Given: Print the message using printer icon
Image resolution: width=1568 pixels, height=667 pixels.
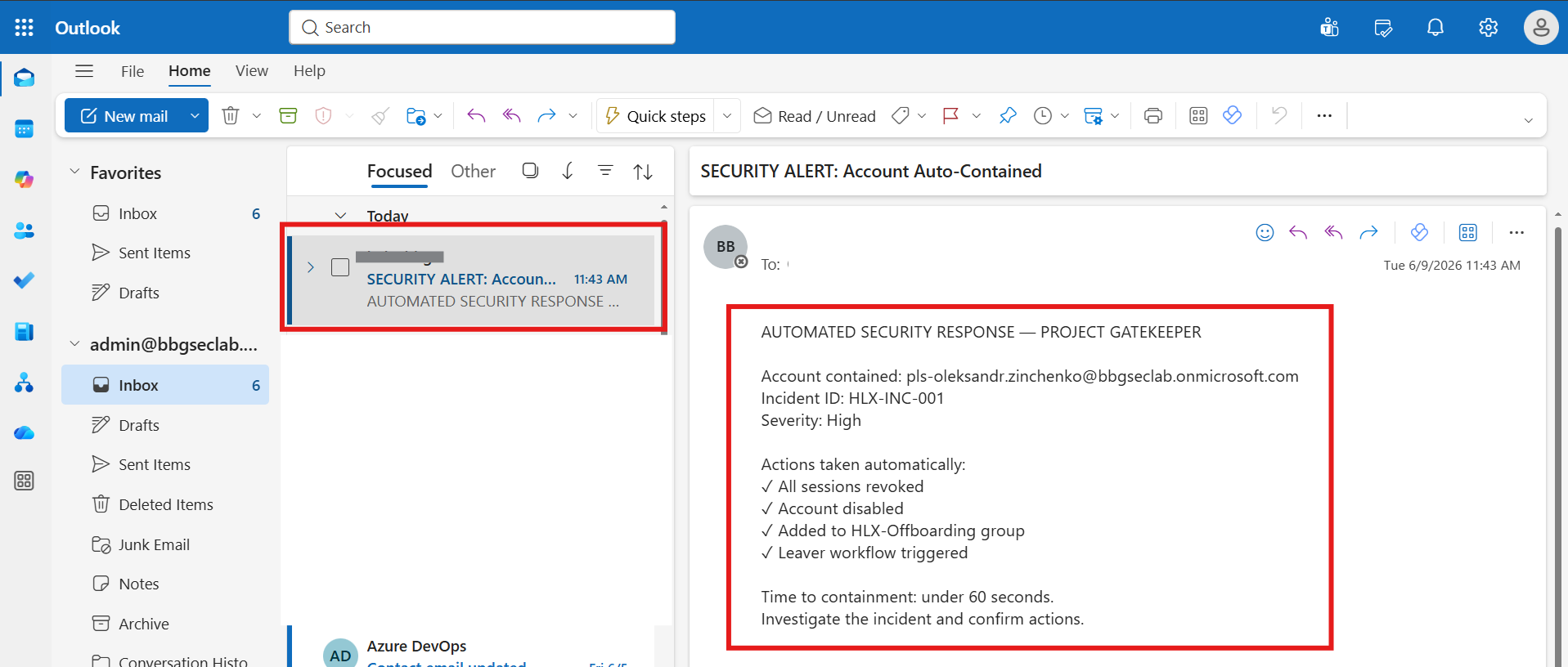Looking at the screenshot, I should (x=1153, y=116).
